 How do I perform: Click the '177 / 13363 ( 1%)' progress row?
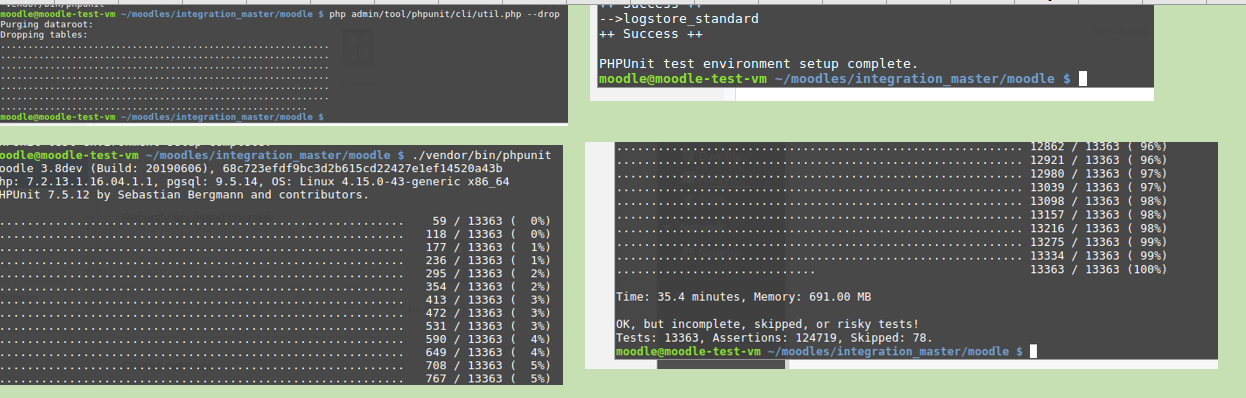[x=275, y=247]
